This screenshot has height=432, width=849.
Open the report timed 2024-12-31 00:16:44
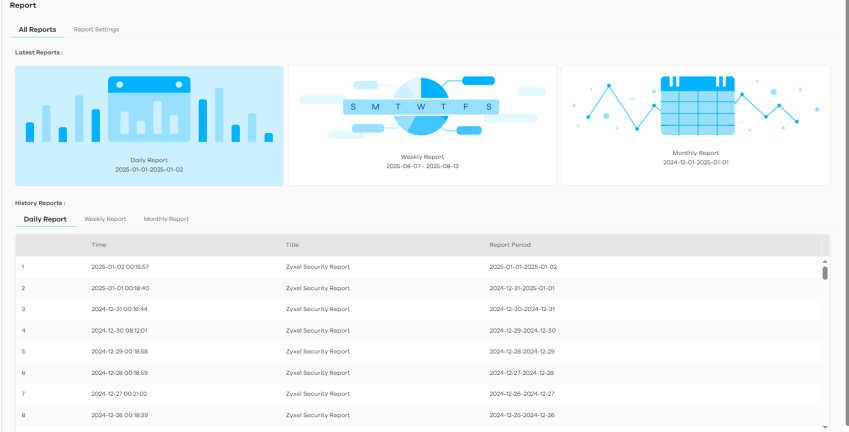click(120, 309)
